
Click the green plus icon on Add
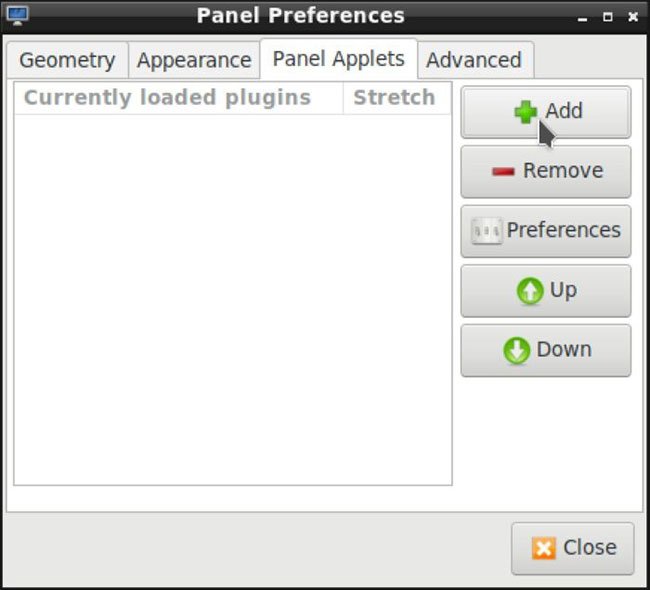click(x=525, y=112)
